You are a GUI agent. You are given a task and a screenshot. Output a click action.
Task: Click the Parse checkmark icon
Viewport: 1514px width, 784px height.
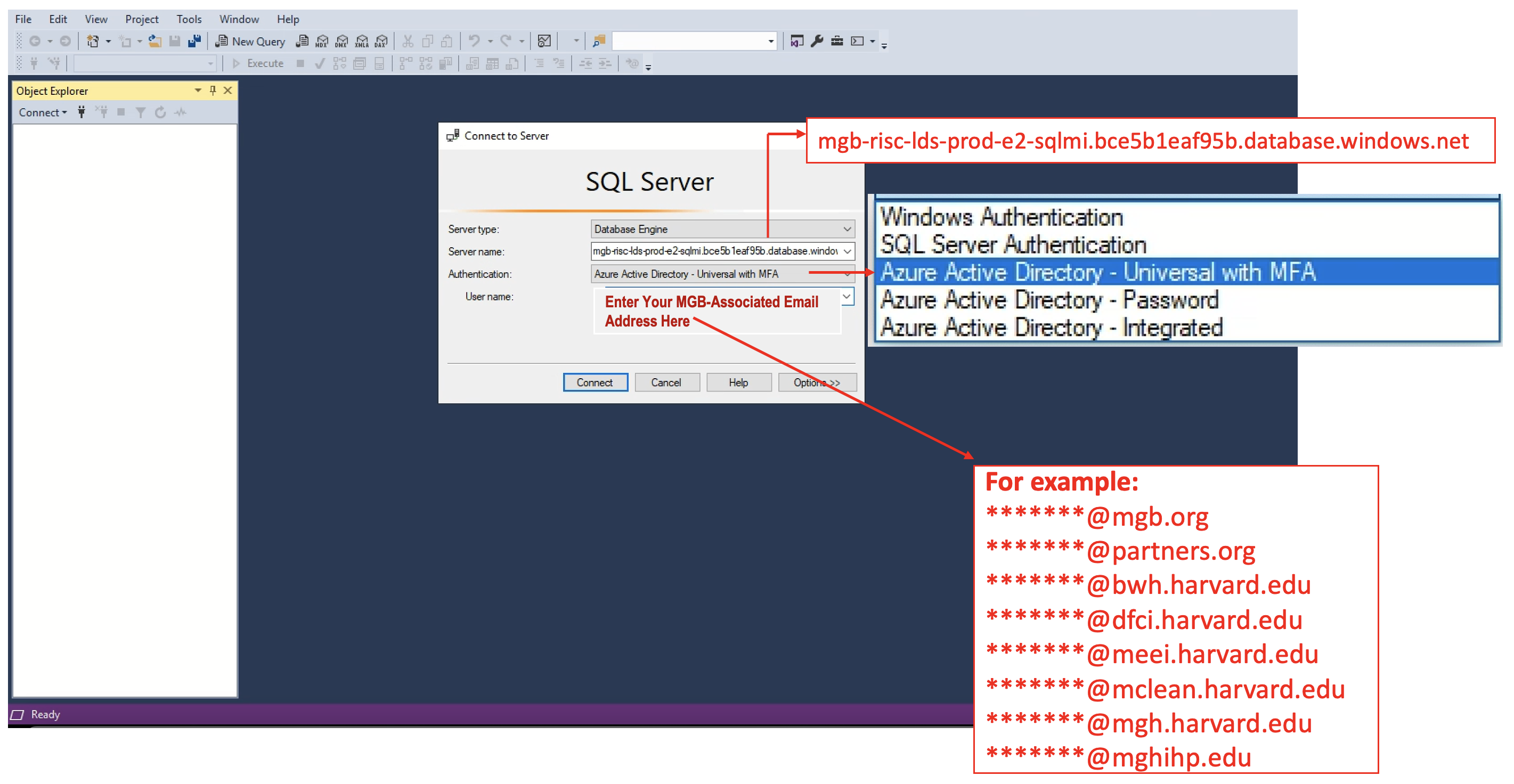320,63
